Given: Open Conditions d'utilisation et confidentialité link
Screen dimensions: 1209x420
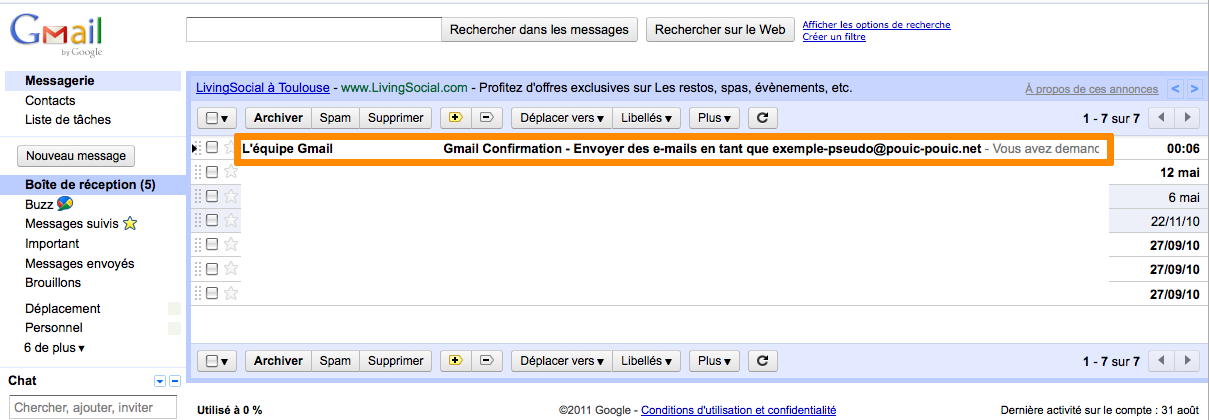Looking at the screenshot, I should pyautogui.click(x=738, y=410).
